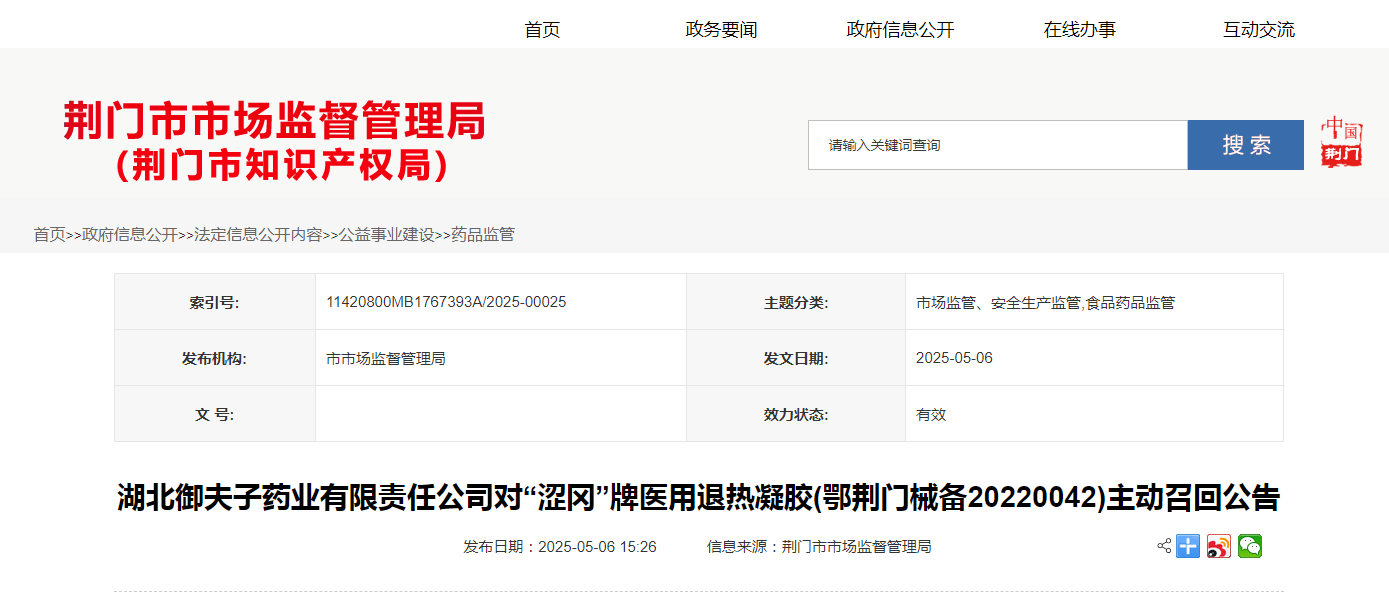Click the 信息来源：荆门市市场监督管理局 text
Screen dimensions: 1389x601
819,547
